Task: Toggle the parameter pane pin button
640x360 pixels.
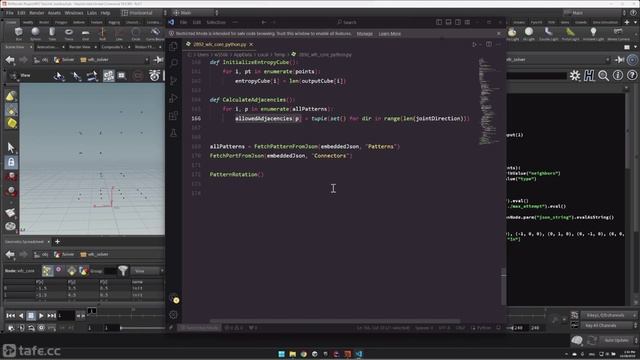Action: point(620,60)
